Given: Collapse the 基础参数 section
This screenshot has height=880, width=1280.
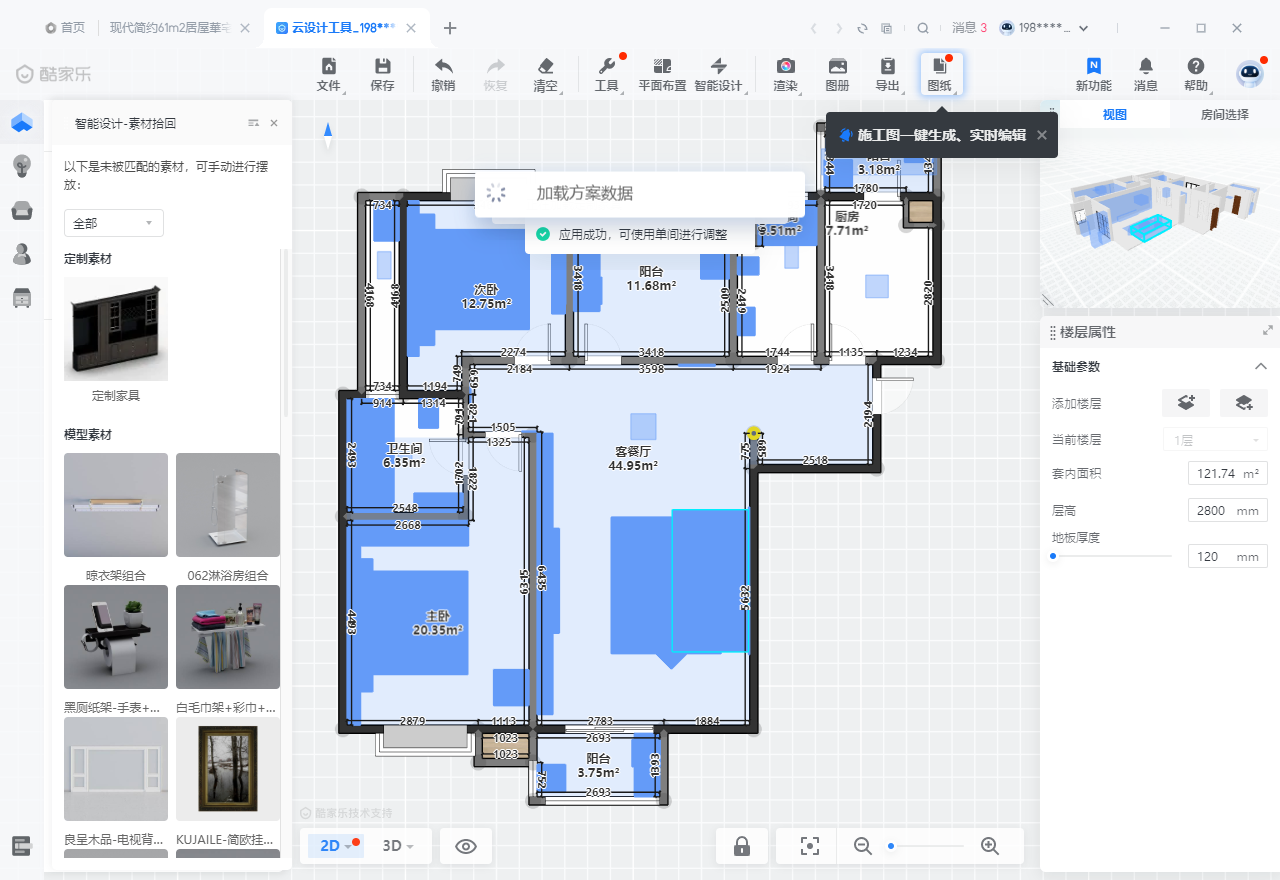Looking at the screenshot, I should click(1261, 367).
